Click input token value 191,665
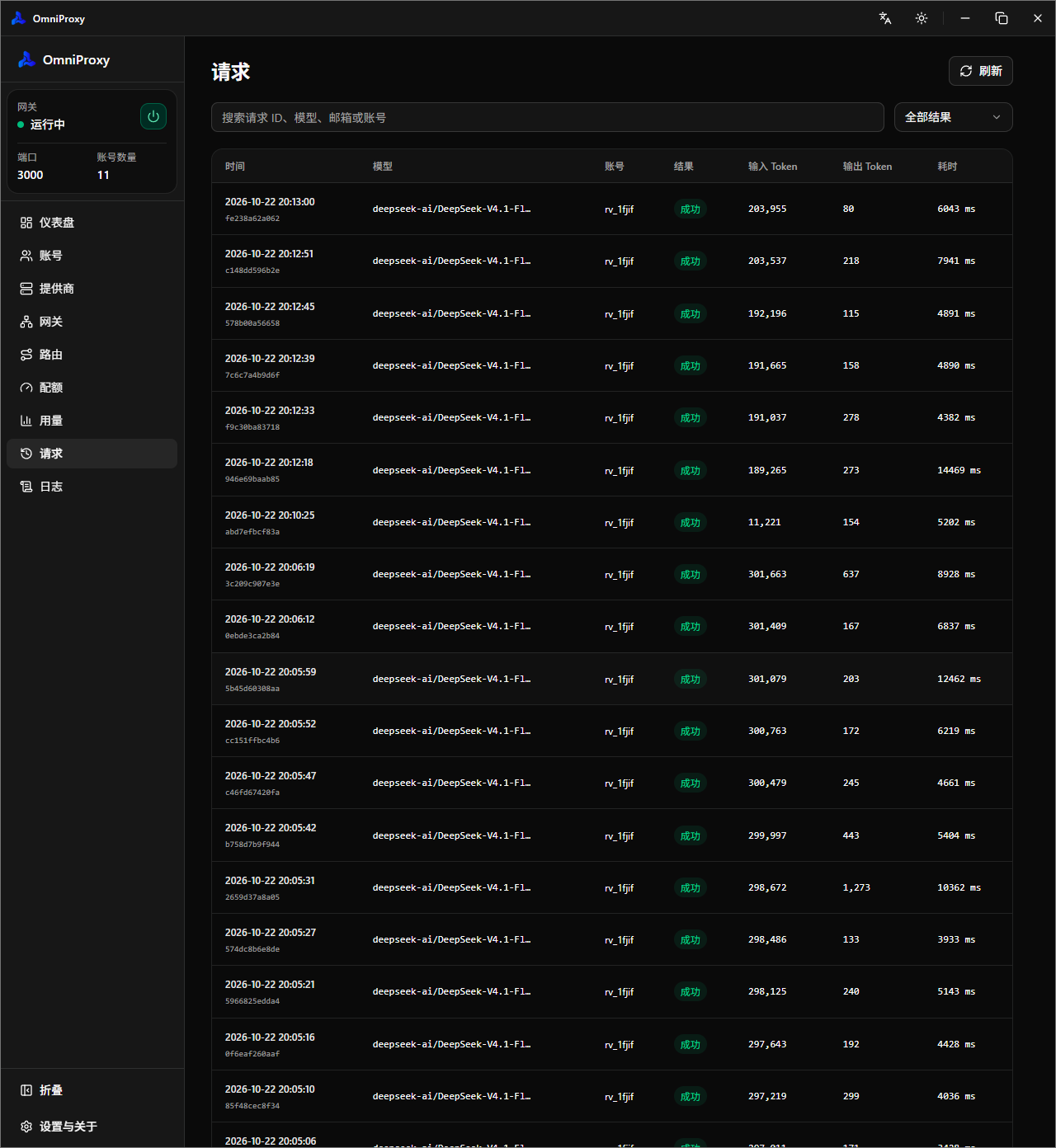The image size is (1056, 1148). point(767,365)
